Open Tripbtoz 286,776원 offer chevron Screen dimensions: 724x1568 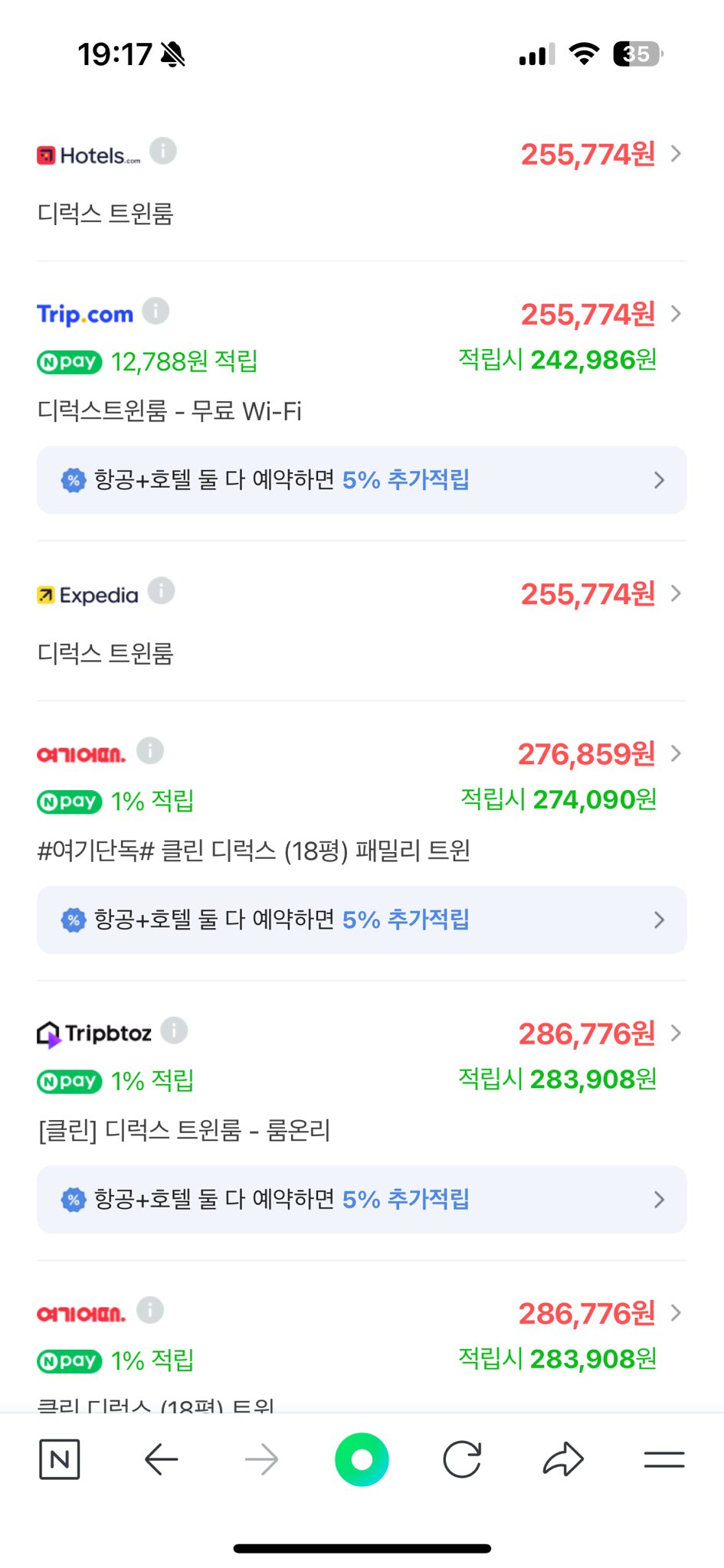676,1033
